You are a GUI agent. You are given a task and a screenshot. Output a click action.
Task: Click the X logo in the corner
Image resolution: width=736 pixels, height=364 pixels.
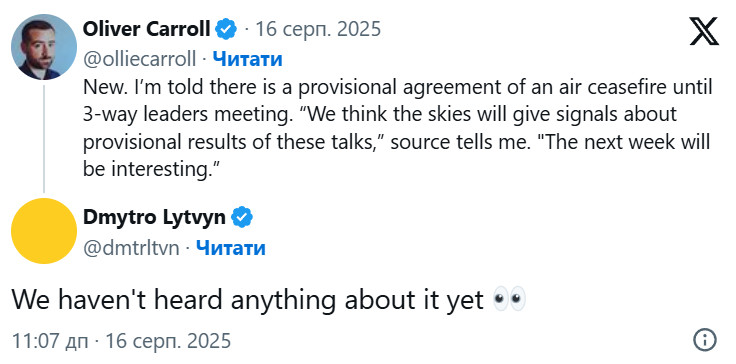tap(704, 31)
